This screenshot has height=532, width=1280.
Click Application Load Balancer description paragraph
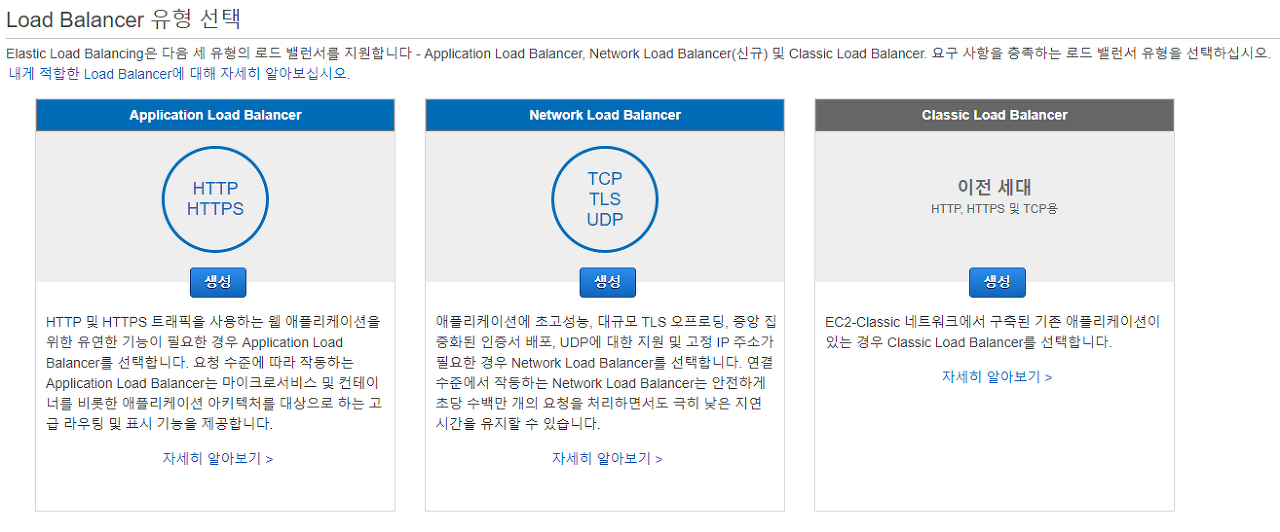coord(214,372)
